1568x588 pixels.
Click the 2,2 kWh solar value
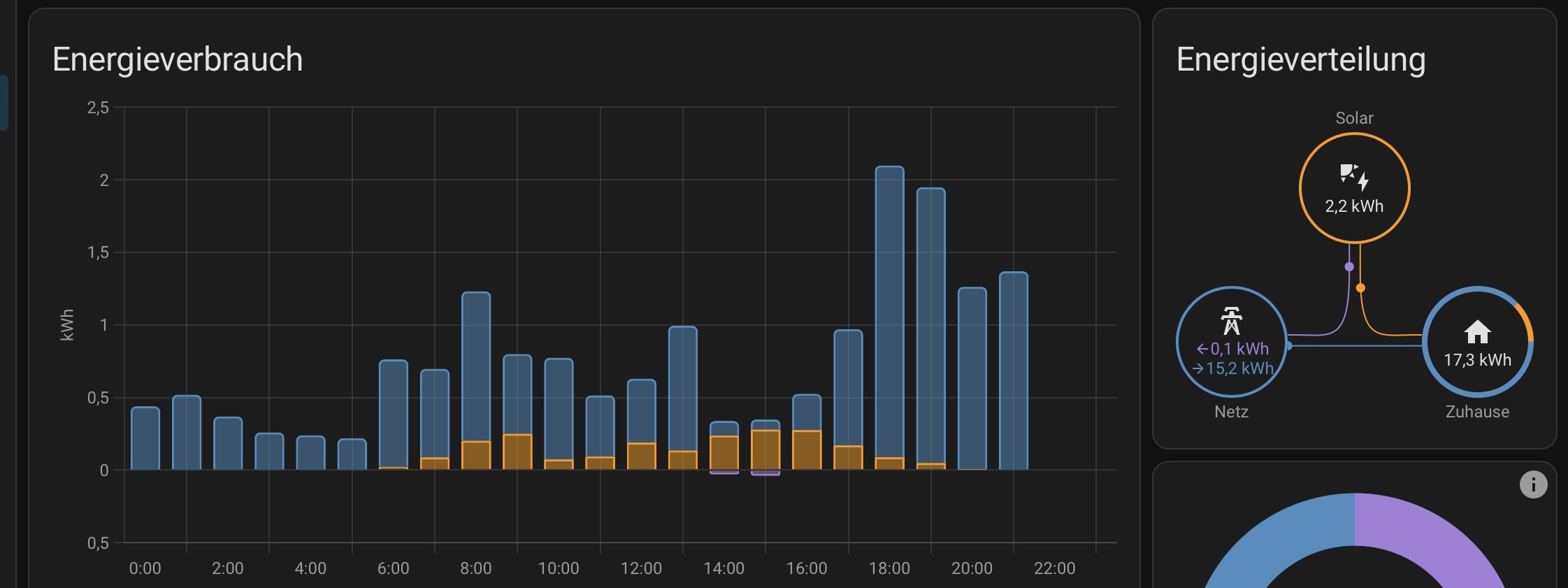point(1354,206)
